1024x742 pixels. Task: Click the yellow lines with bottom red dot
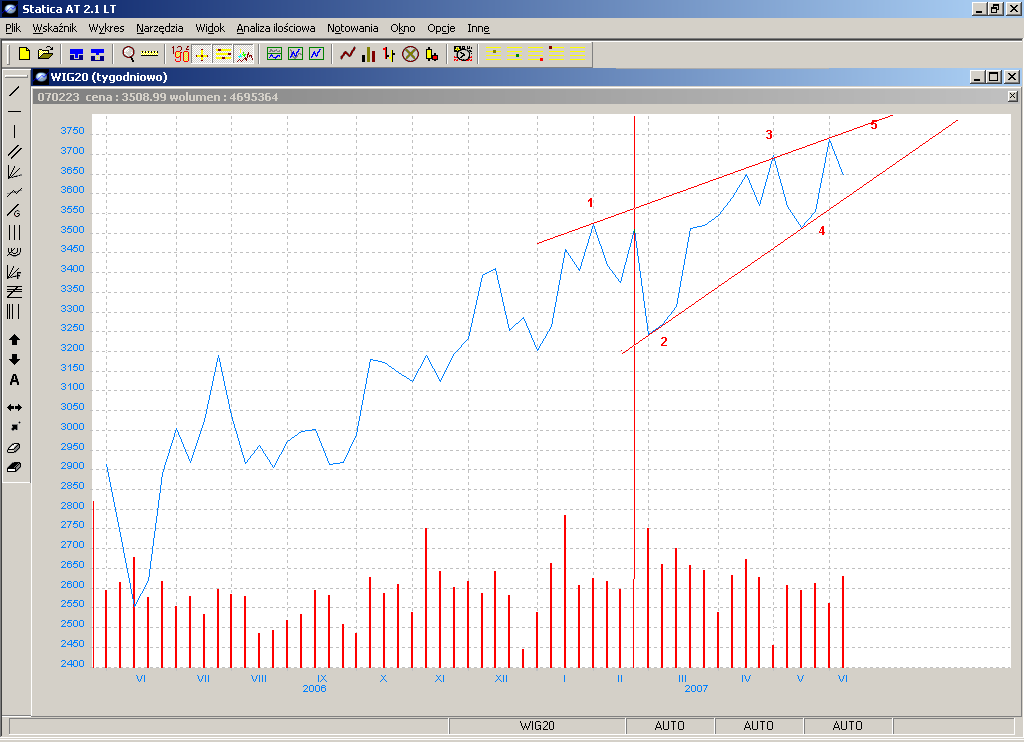point(536,54)
